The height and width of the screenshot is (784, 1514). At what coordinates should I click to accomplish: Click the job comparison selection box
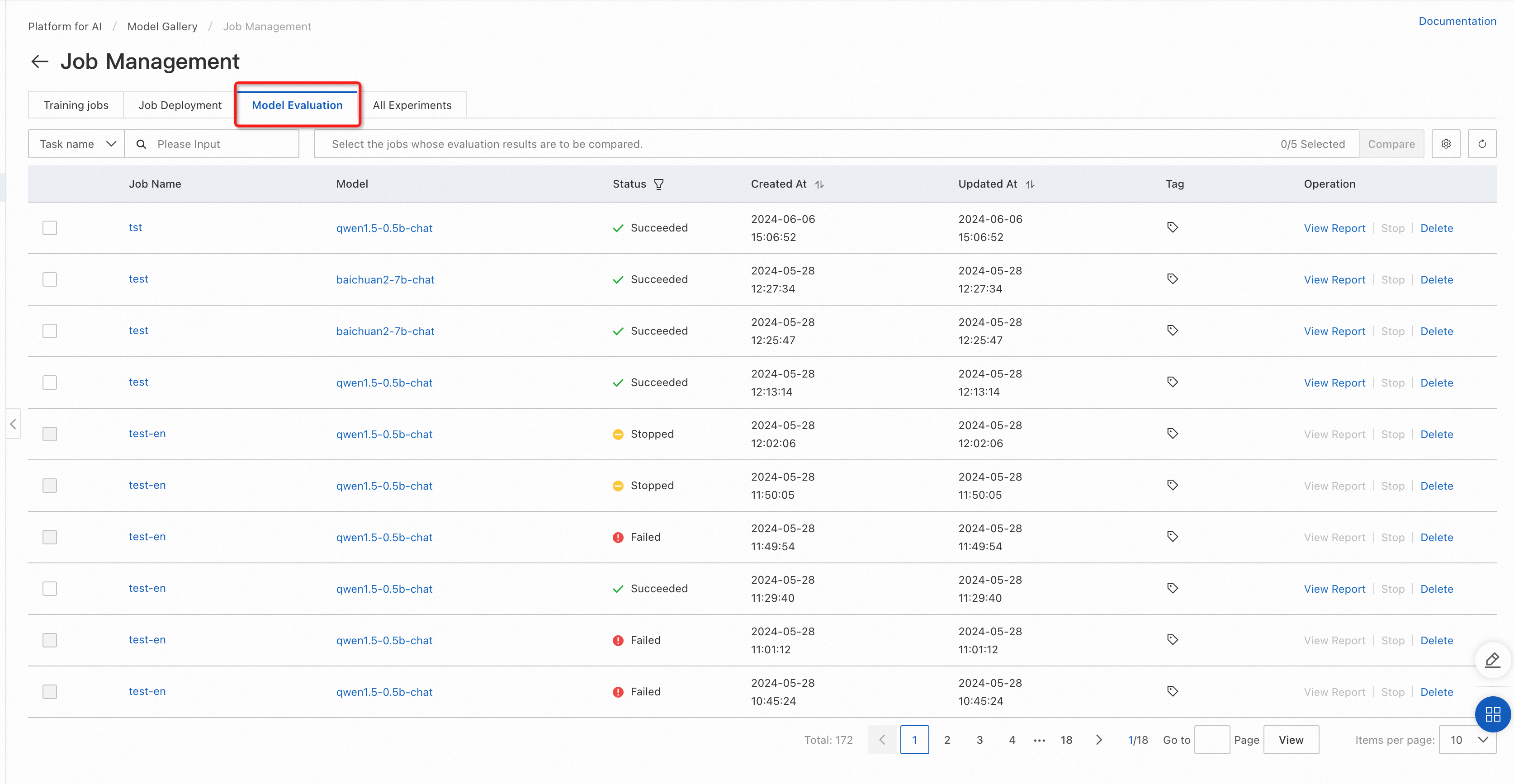point(836,144)
